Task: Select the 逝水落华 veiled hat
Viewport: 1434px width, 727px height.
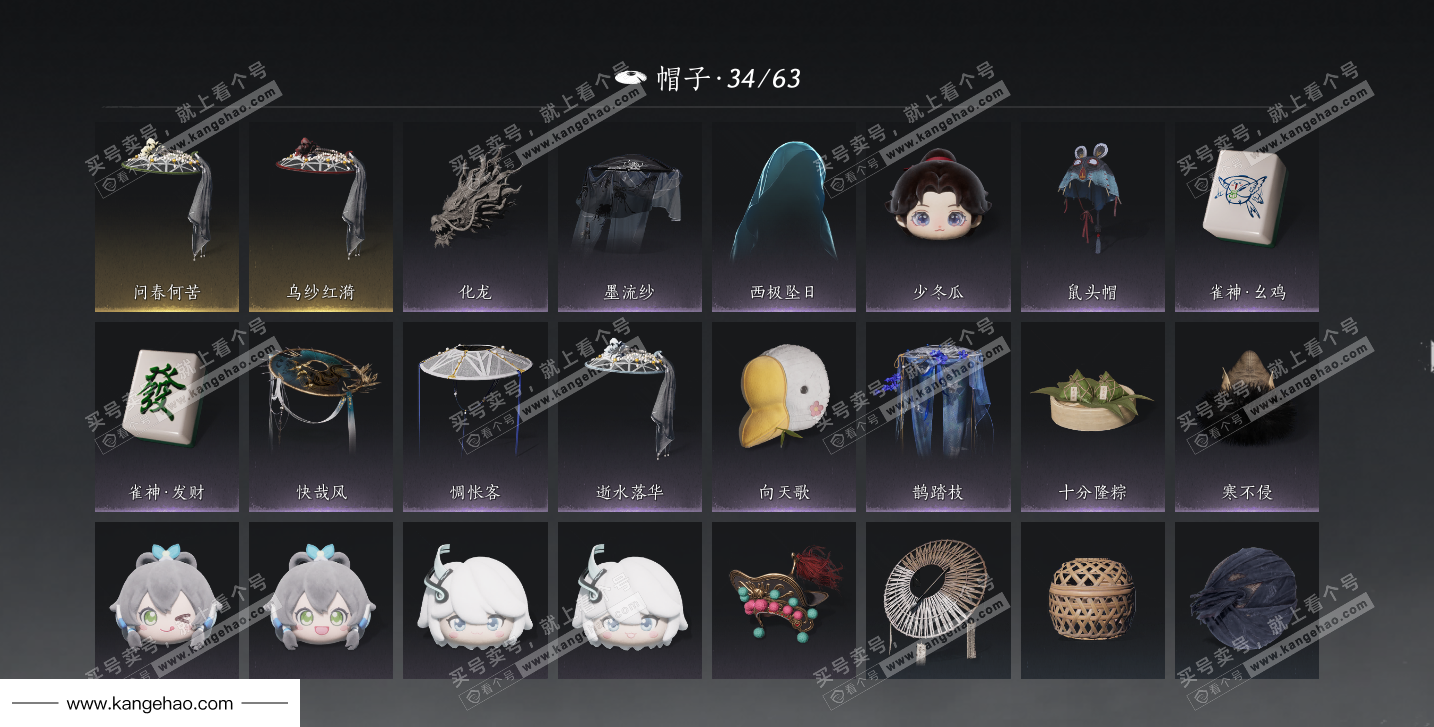Action: [629, 417]
